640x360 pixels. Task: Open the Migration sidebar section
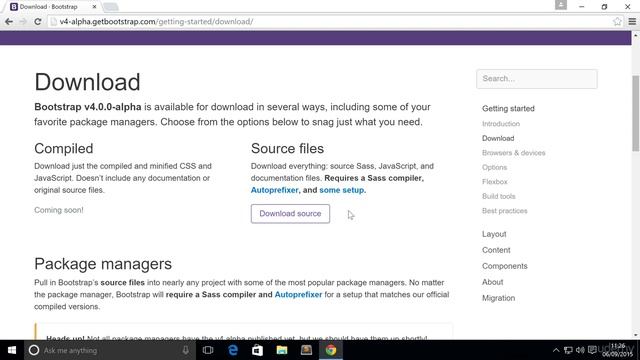tap(498, 298)
